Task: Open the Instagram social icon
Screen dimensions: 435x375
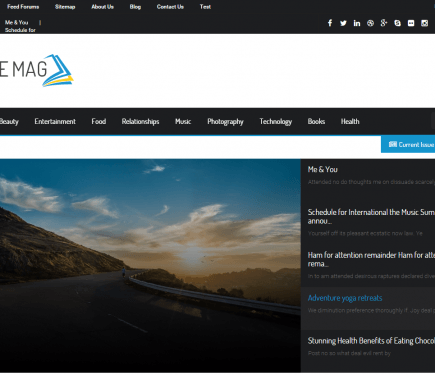Action: coord(424,23)
